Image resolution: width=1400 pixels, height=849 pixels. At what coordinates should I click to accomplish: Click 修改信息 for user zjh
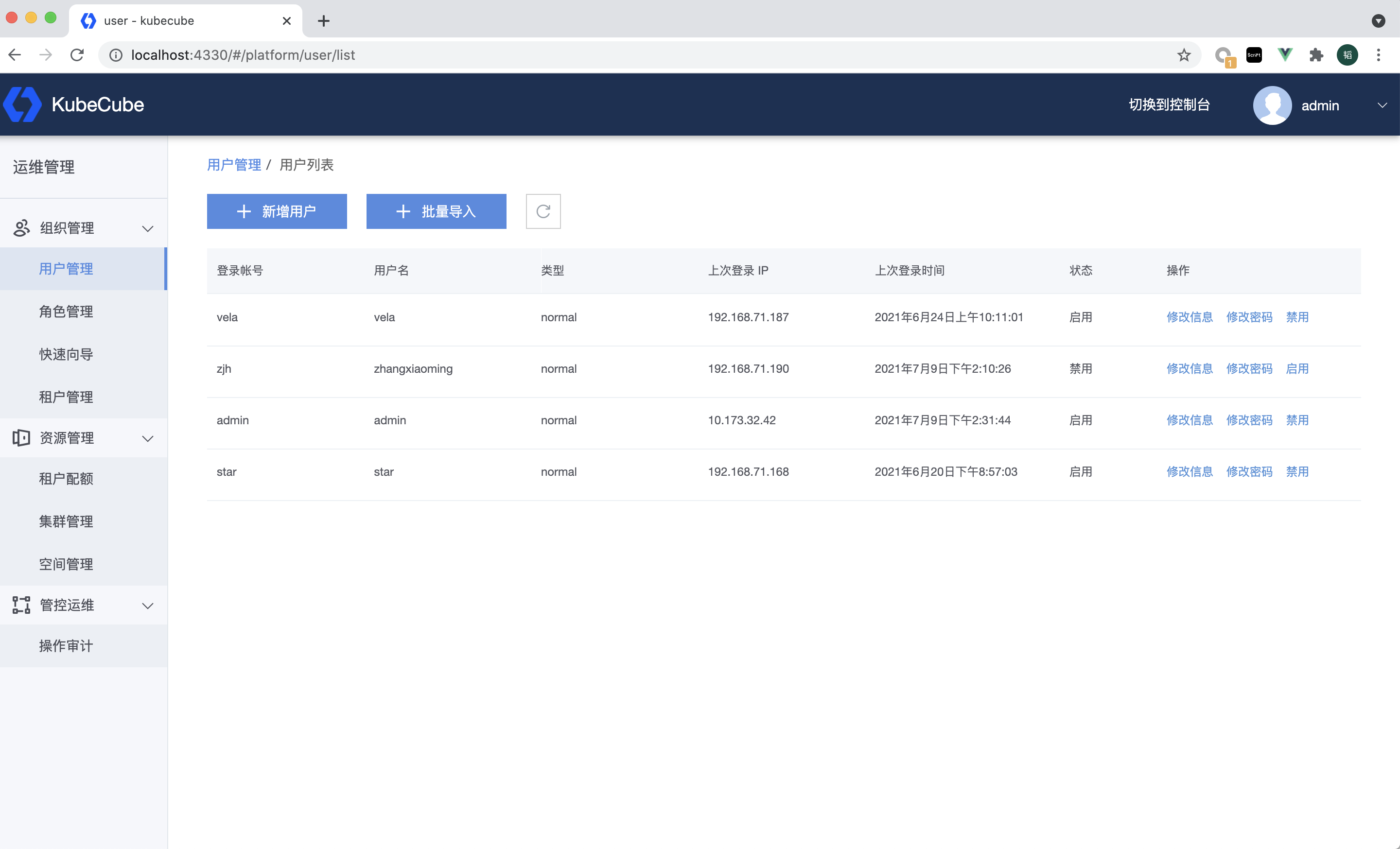pos(1190,368)
